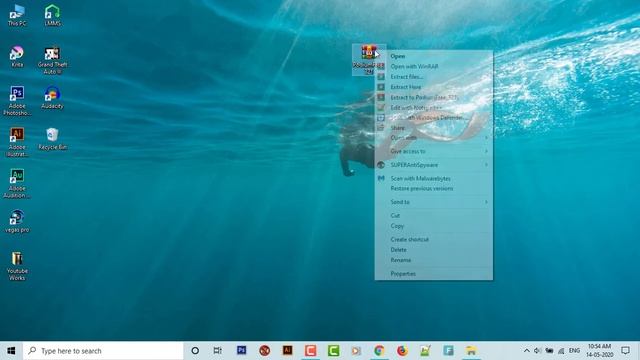Choose Open in the context menu
Viewport: 640px width, 360px height.
coord(434,56)
